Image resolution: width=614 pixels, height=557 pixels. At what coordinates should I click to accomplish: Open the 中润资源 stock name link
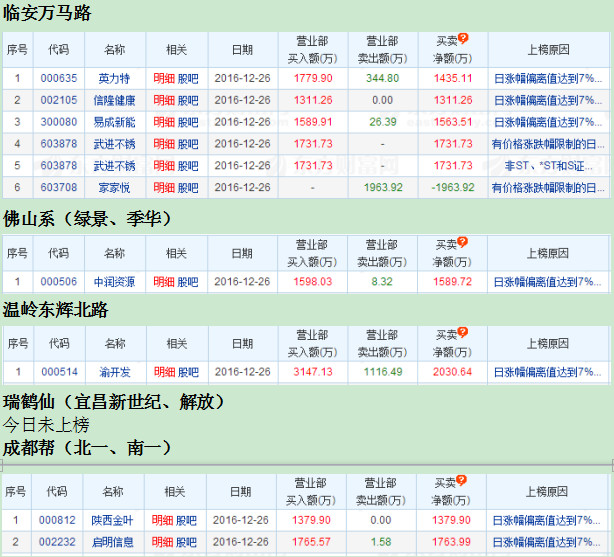tap(114, 282)
